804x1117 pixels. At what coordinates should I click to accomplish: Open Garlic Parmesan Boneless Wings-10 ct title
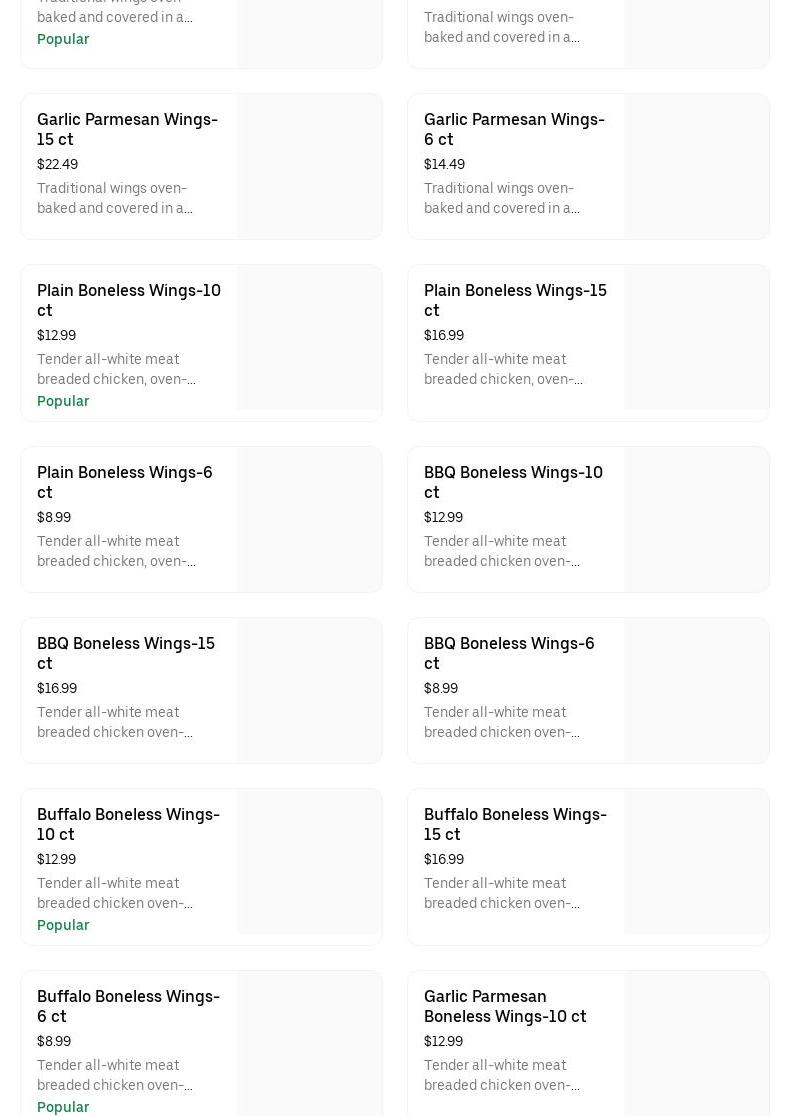click(505, 1006)
